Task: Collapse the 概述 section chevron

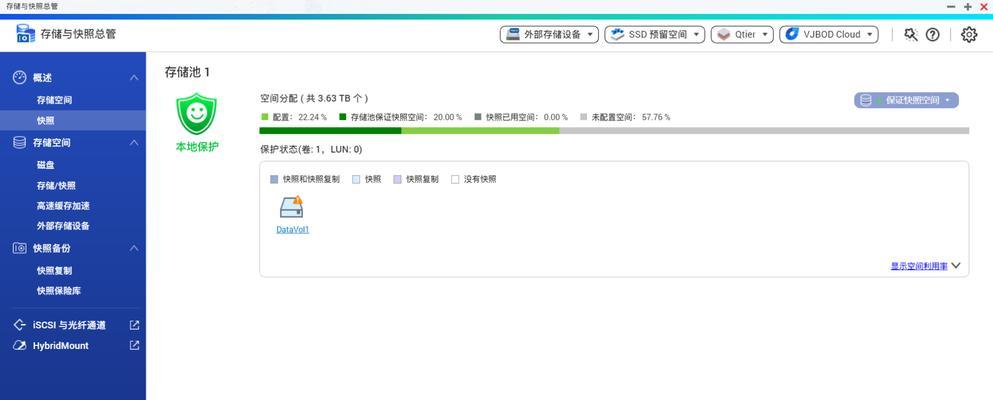Action: point(134,78)
